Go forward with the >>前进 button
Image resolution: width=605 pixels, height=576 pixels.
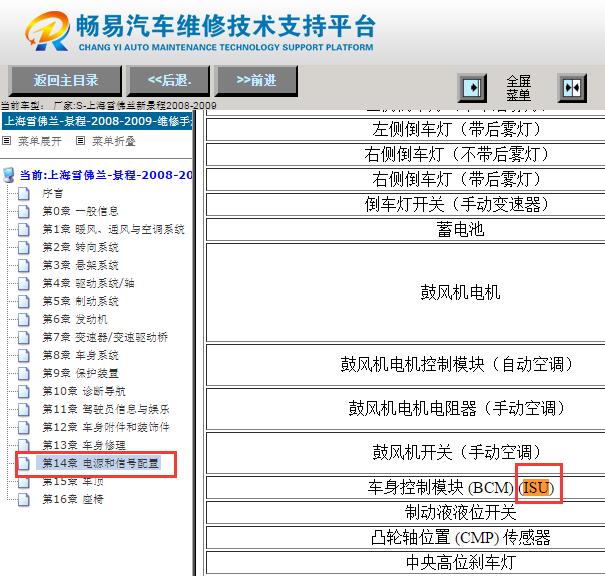click(256, 81)
